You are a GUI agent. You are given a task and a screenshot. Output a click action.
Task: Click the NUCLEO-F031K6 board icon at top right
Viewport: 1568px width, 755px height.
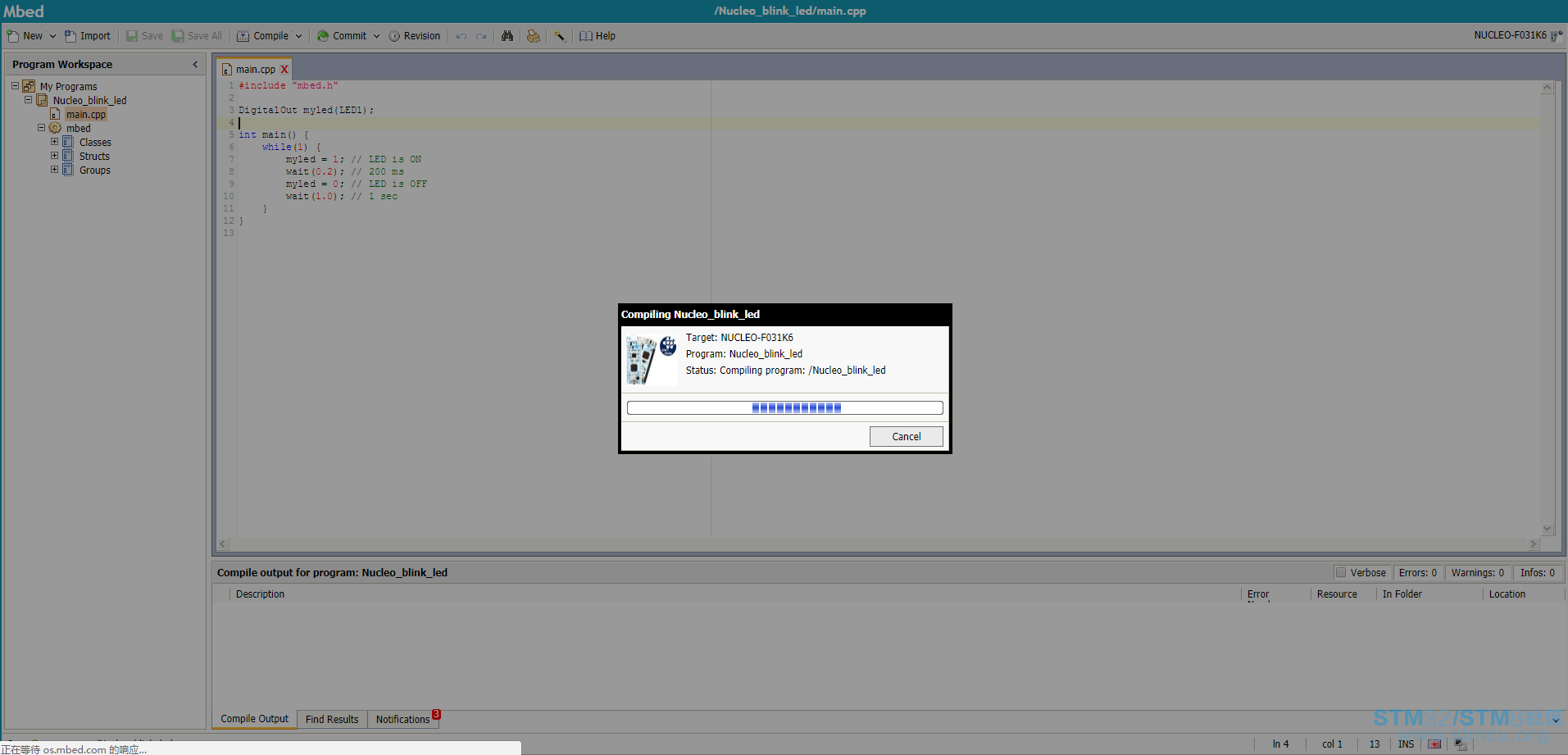pyautogui.click(x=1557, y=36)
